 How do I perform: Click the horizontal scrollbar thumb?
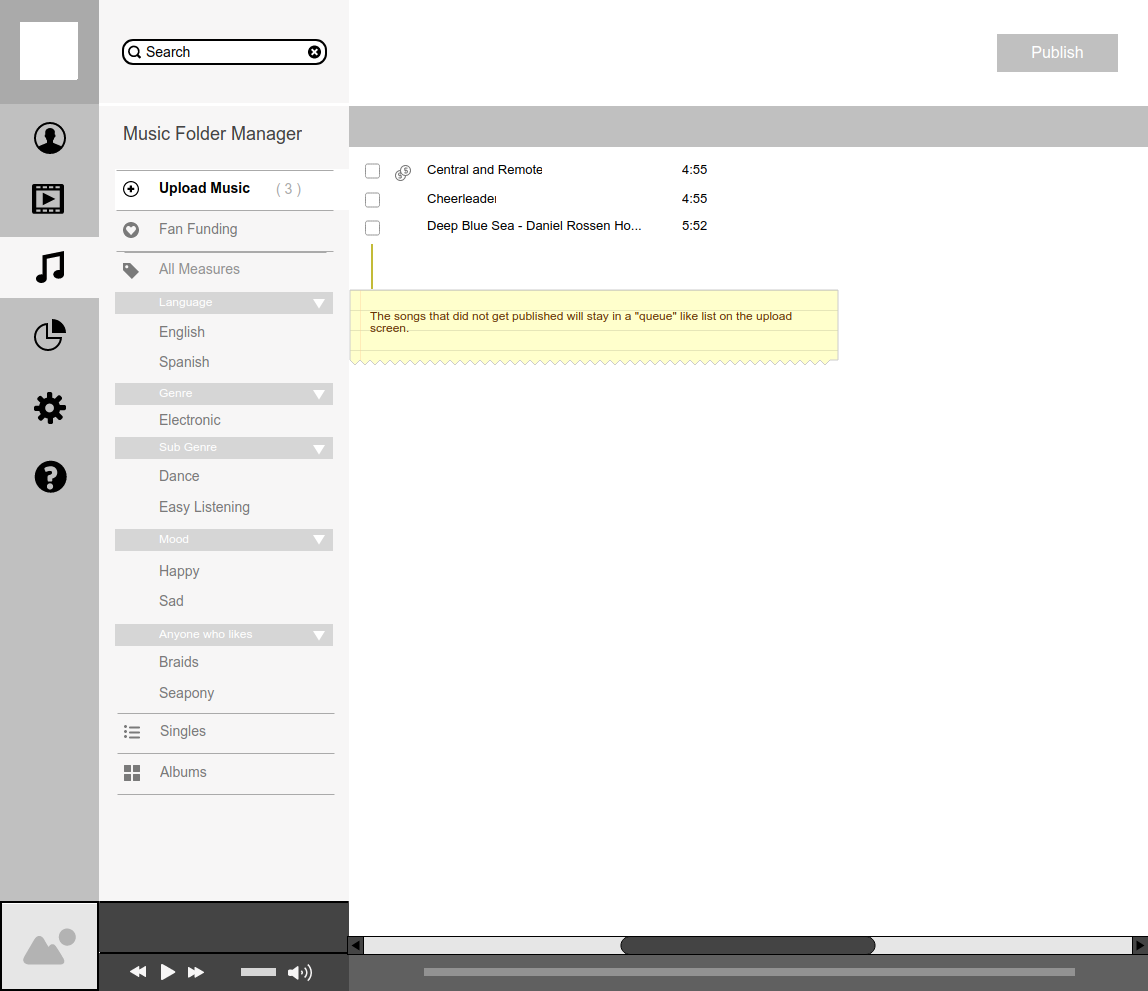pyautogui.click(x=748, y=946)
